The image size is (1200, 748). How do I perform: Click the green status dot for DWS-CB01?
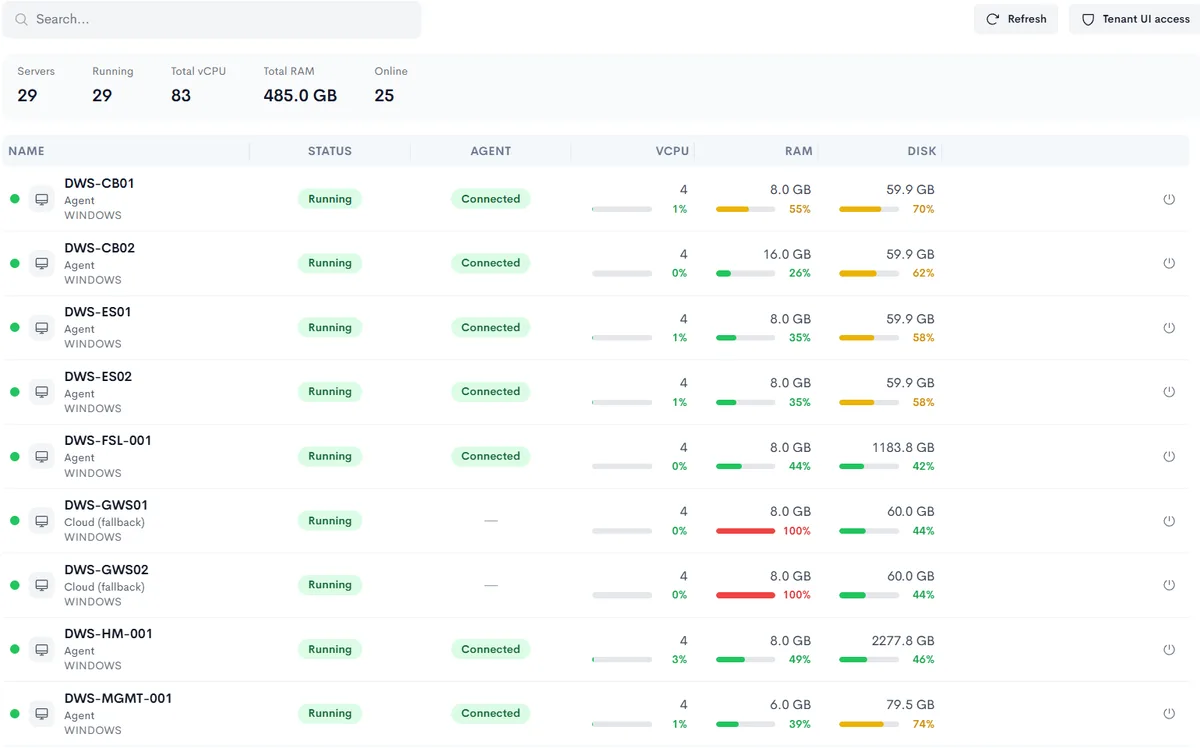click(x=15, y=199)
